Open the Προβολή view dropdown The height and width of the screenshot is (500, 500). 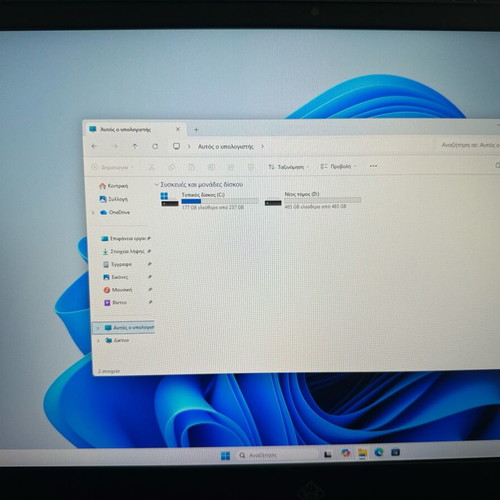click(338, 166)
